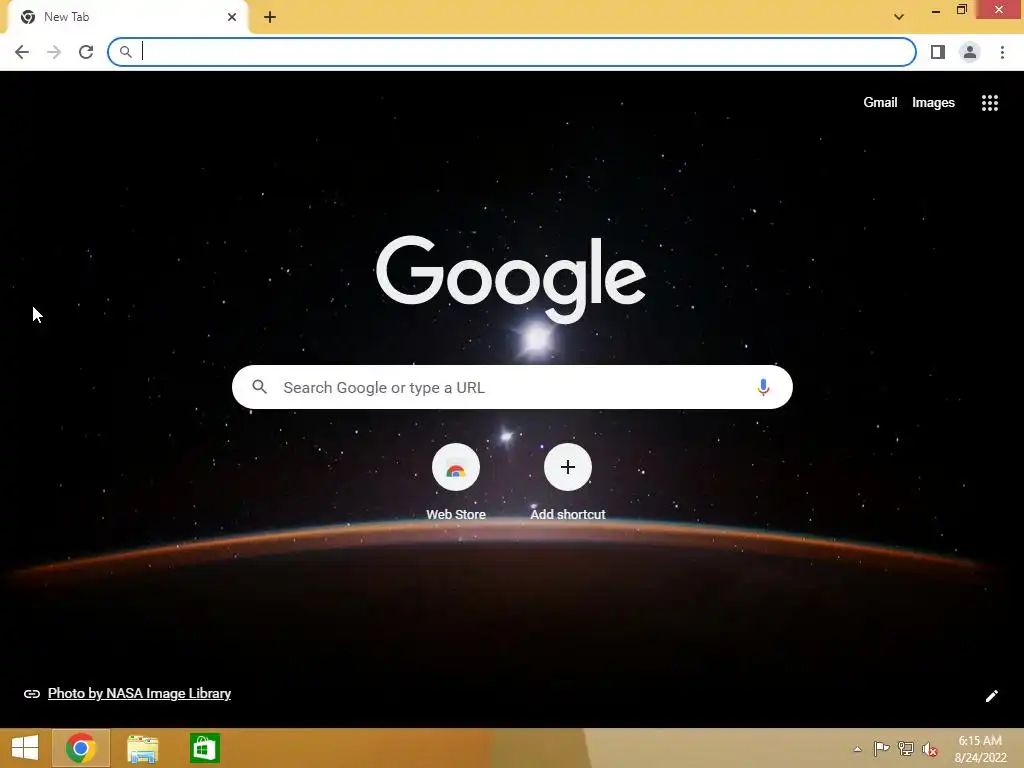1024x768 pixels.
Task: Click the search icon in the address bar
Action: click(126, 52)
